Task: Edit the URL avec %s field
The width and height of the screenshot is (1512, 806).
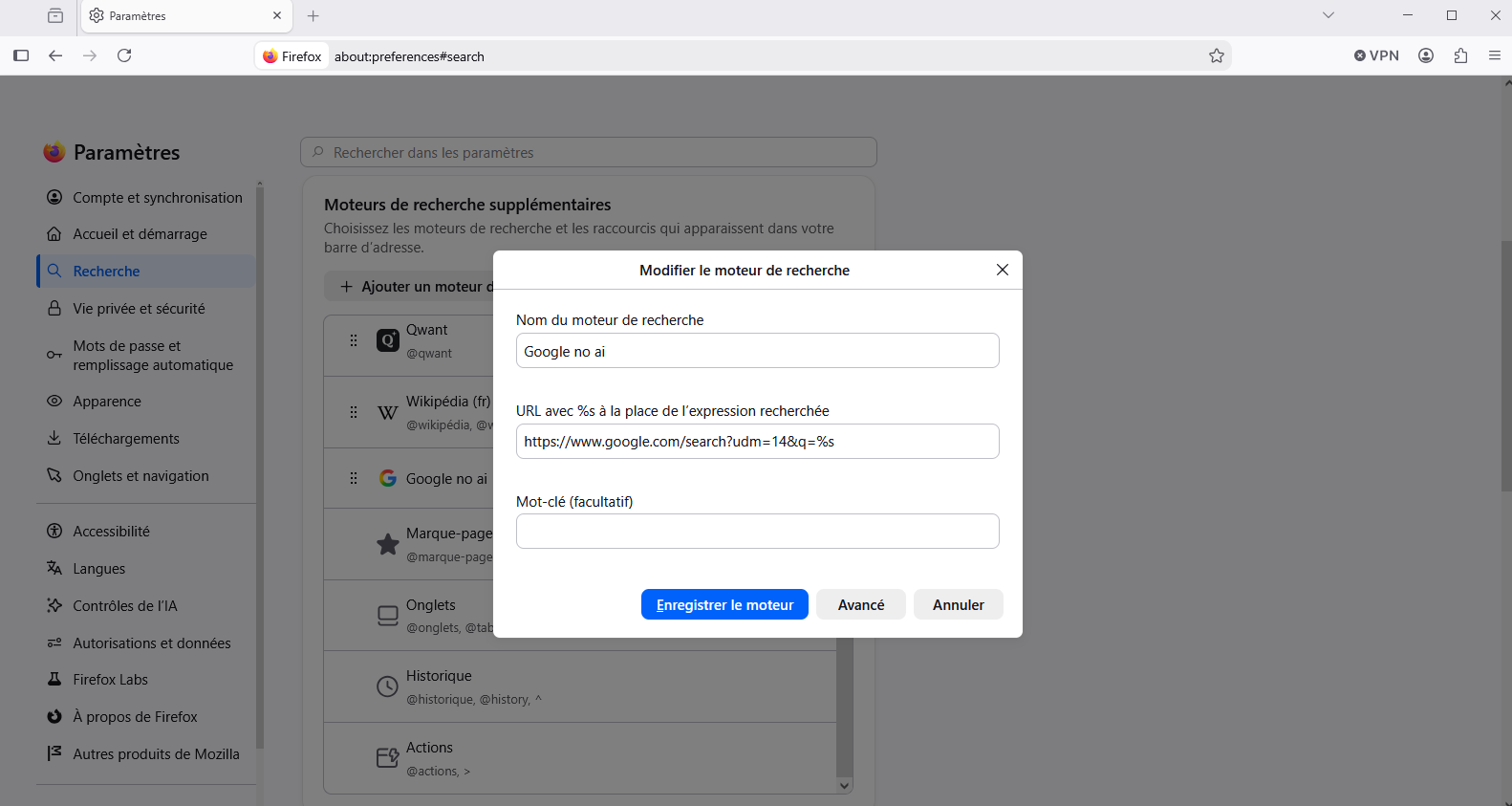Action: (x=758, y=442)
